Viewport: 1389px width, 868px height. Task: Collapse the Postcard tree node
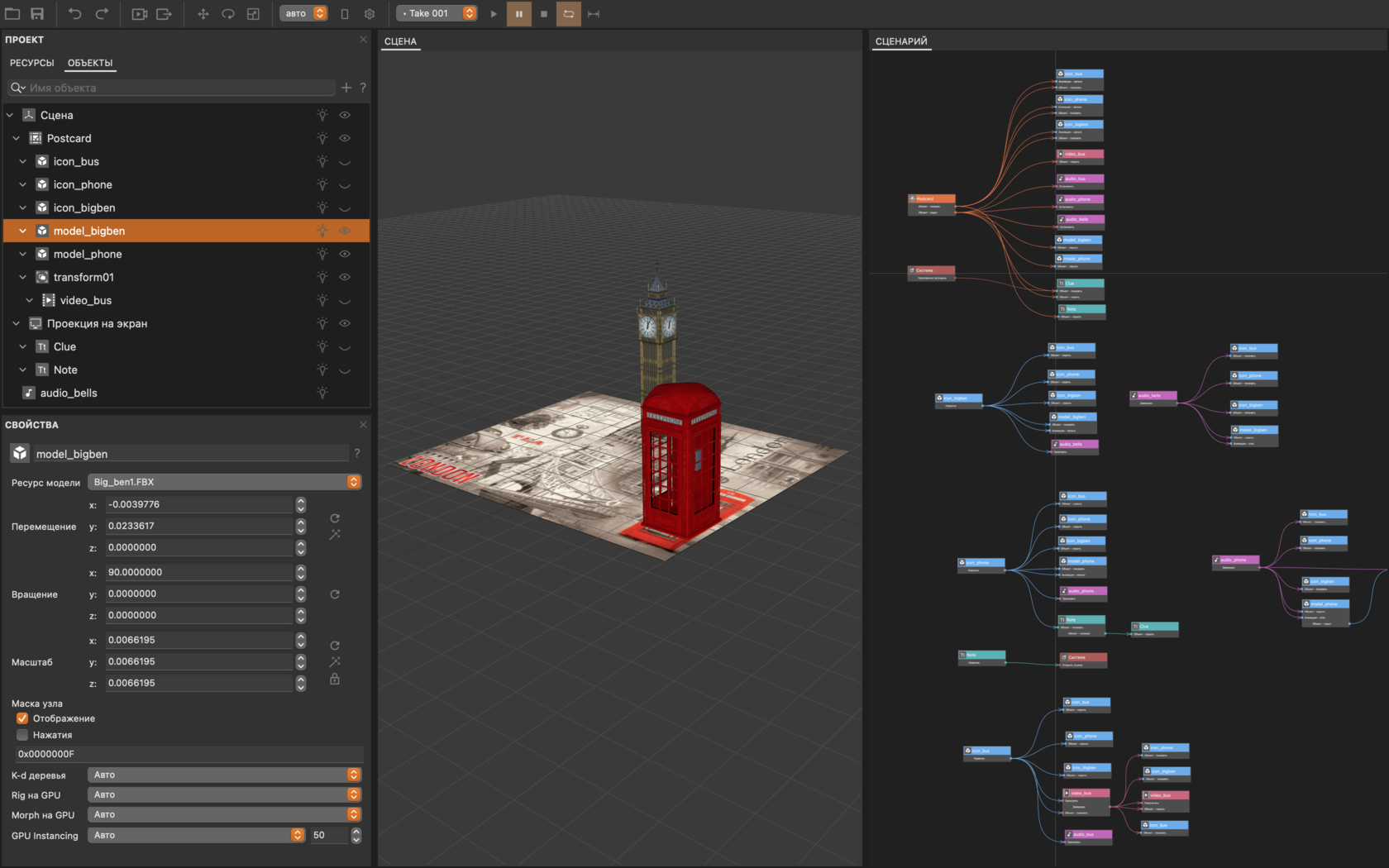tap(16, 138)
